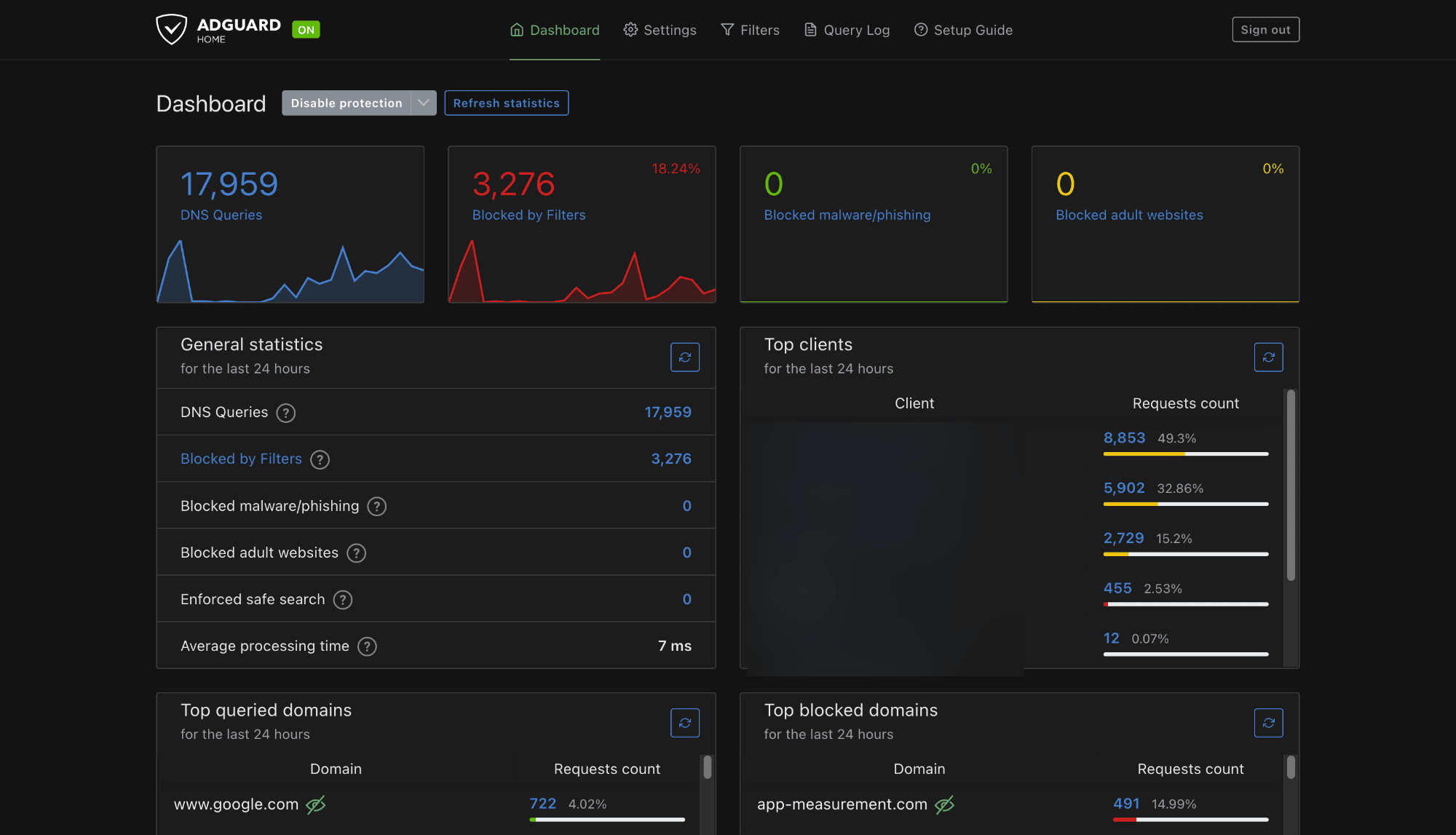The width and height of the screenshot is (1456, 835).
Task: Click the 722 requests count for www.google.com
Action: [542, 803]
